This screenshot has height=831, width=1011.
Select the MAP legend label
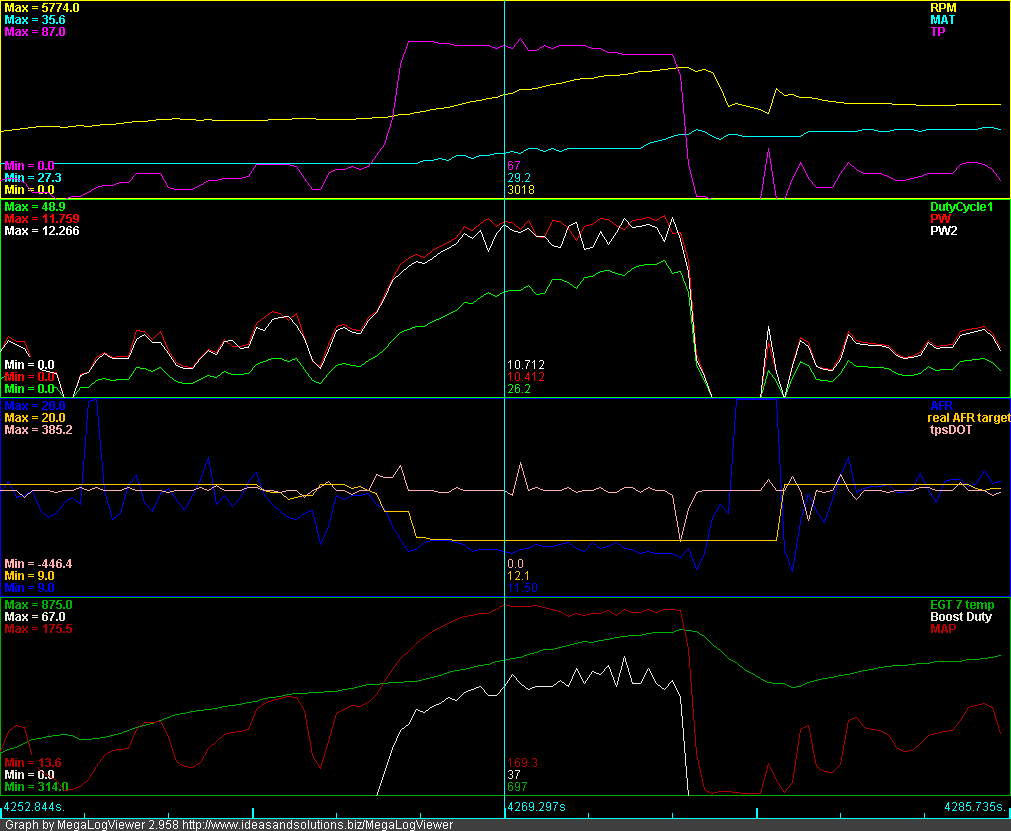tap(942, 629)
